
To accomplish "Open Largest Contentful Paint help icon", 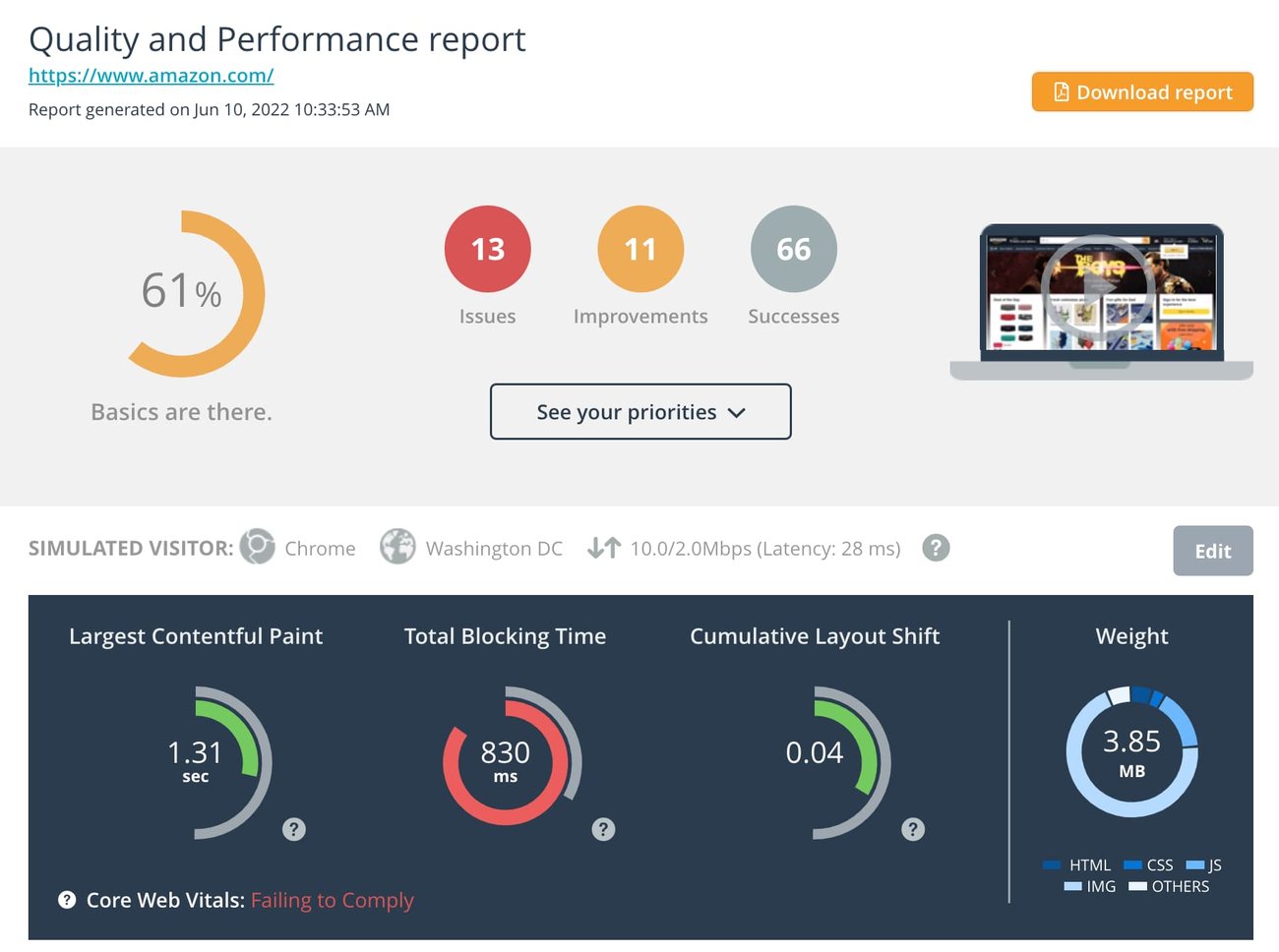I will [x=293, y=829].
